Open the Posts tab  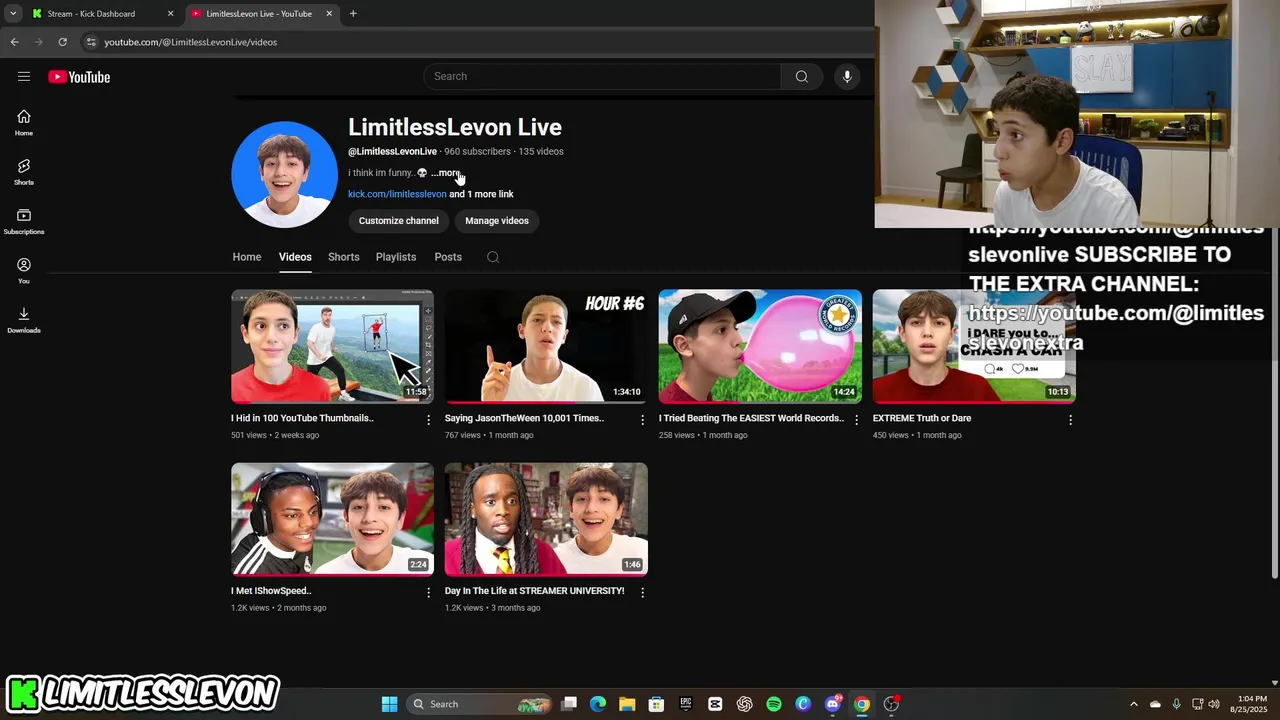[448, 257]
